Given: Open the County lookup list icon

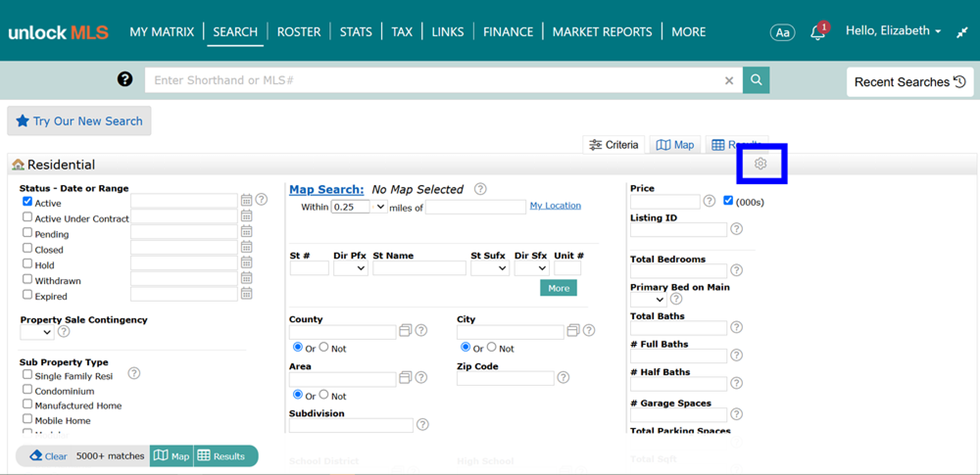Looking at the screenshot, I should pos(406,329).
